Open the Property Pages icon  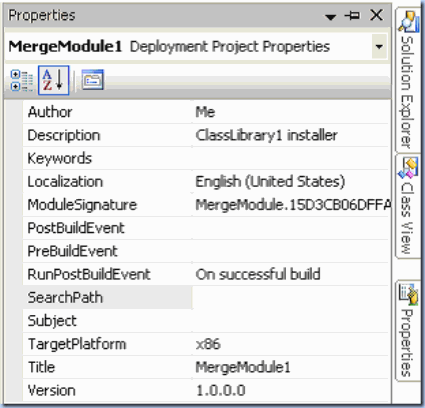[x=93, y=80]
